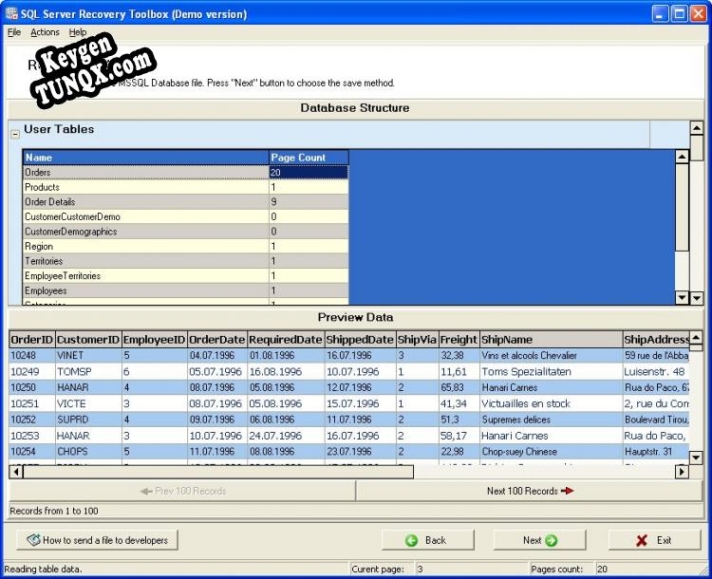Click Database Structure outer scroll up arrow

click(697, 128)
